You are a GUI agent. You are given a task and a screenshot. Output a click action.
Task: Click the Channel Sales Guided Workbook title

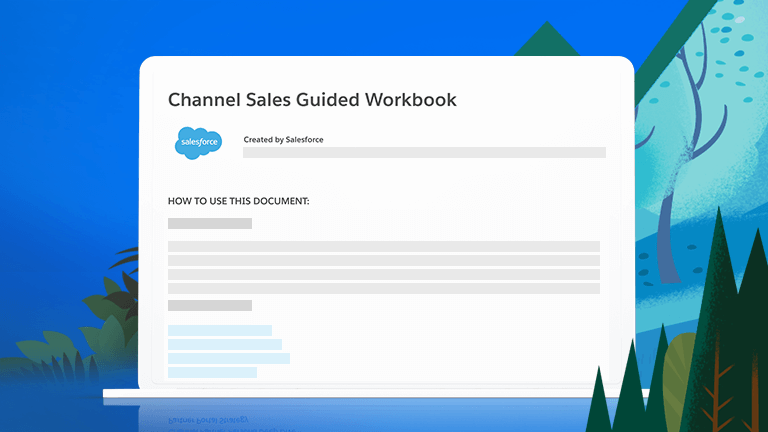312,100
